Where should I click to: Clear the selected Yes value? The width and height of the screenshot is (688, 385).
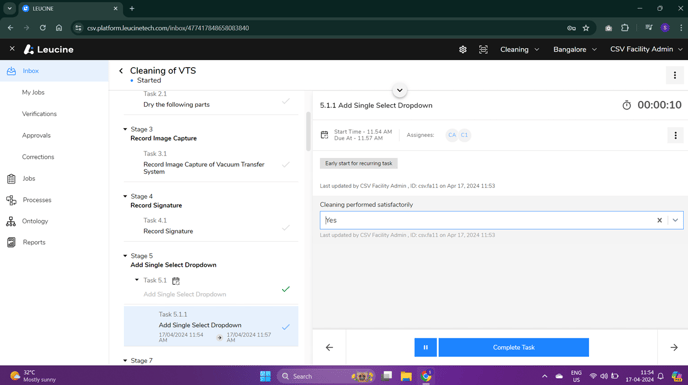click(x=659, y=220)
